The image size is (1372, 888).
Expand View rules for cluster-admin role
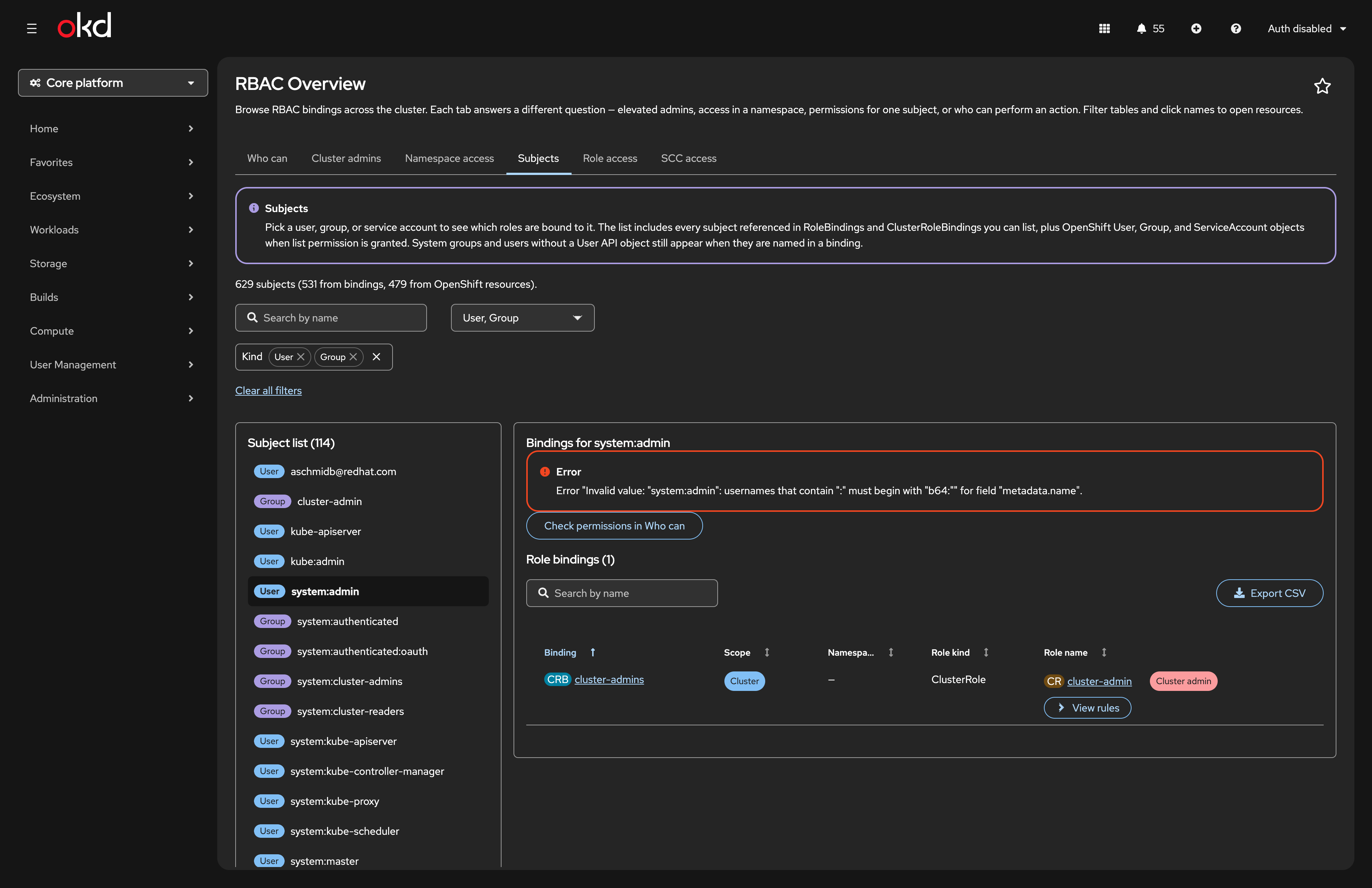(x=1087, y=707)
